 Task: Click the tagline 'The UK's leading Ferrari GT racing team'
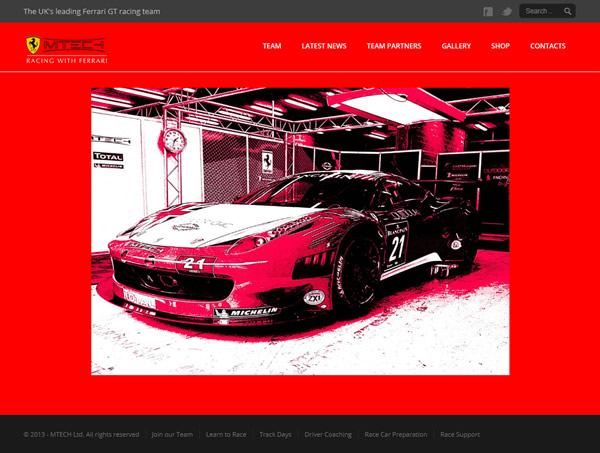click(92, 11)
